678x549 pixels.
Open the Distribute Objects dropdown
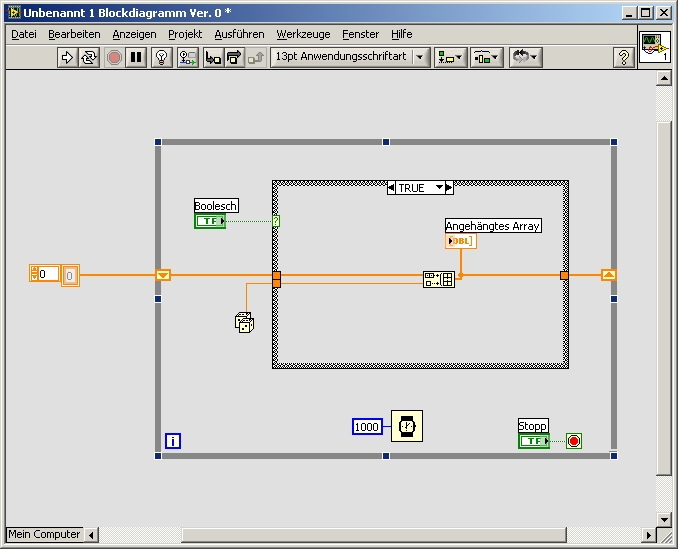pyautogui.click(x=486, y=57)
